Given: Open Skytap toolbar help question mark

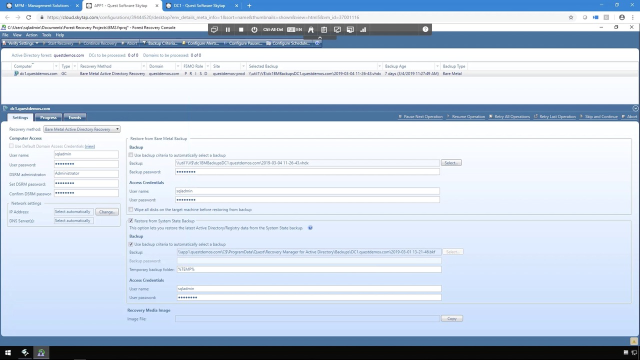Looking at the screenshot, I should pyautogui.click(x=425, y=29).
